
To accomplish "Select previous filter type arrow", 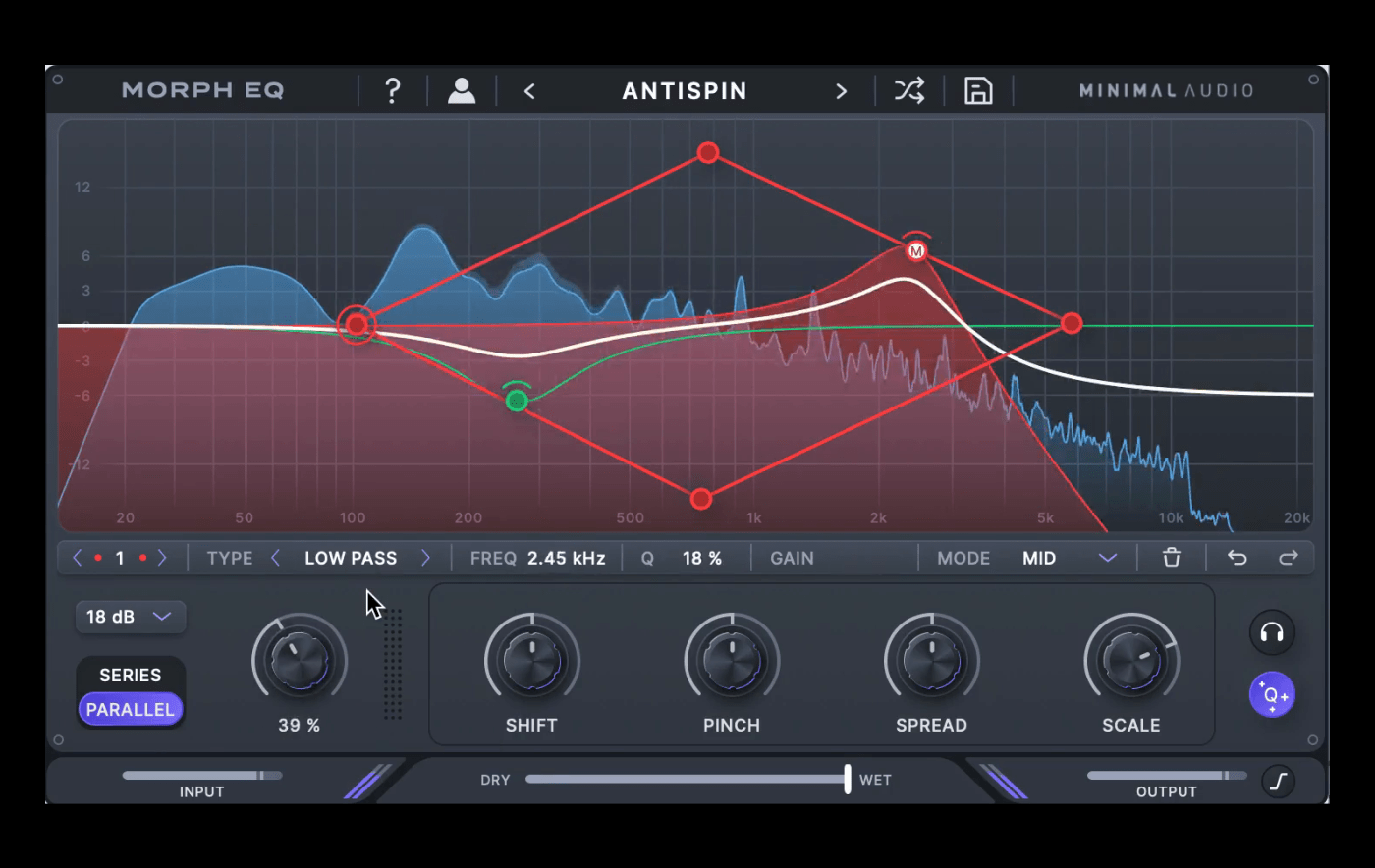I will point(276,558).
